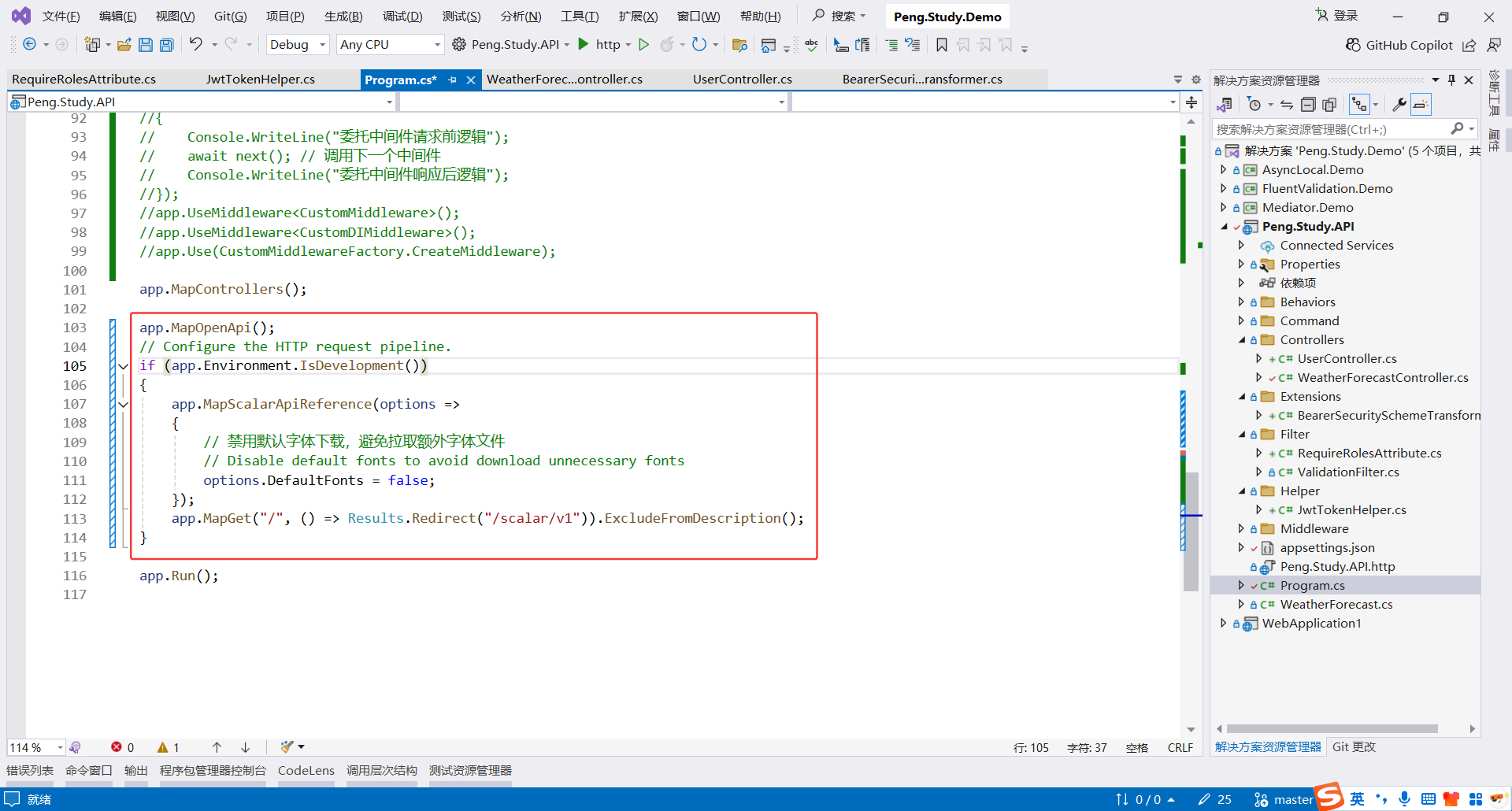Select appsettings.json in Solution Explorer
Viewport: 1512px width, 811px height.
click(1328, 548)
